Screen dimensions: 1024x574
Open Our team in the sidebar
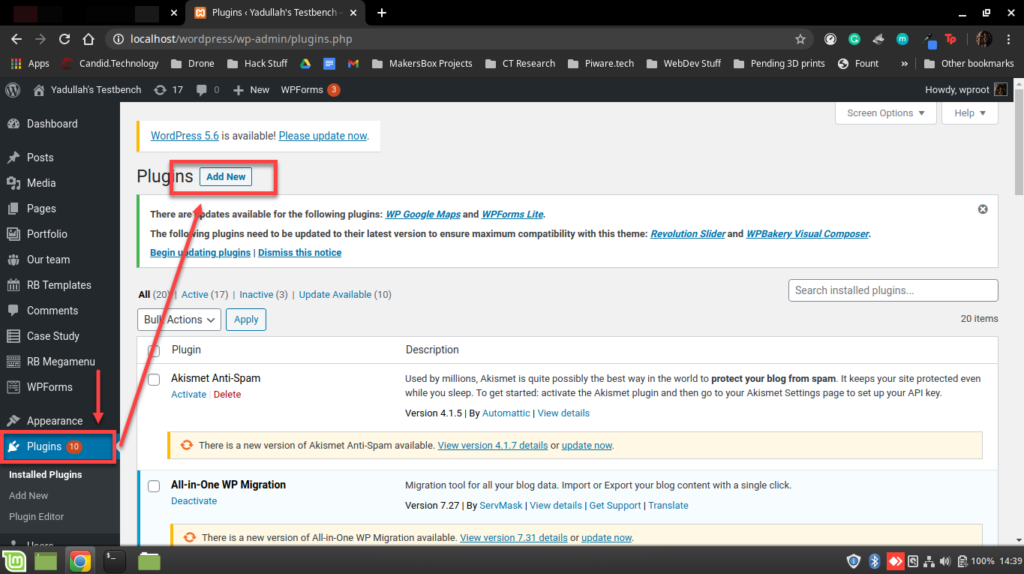pos(48,259)
